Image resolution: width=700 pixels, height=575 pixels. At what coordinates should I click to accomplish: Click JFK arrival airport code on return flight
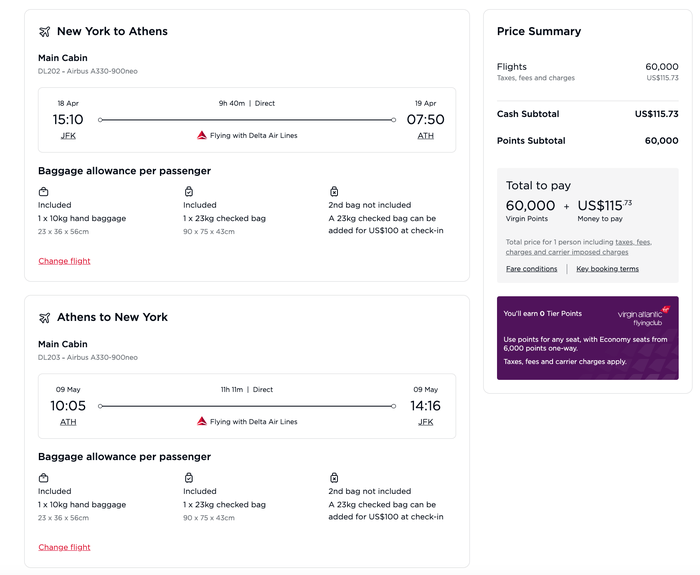pyautogui.click(x=425, y=422)
